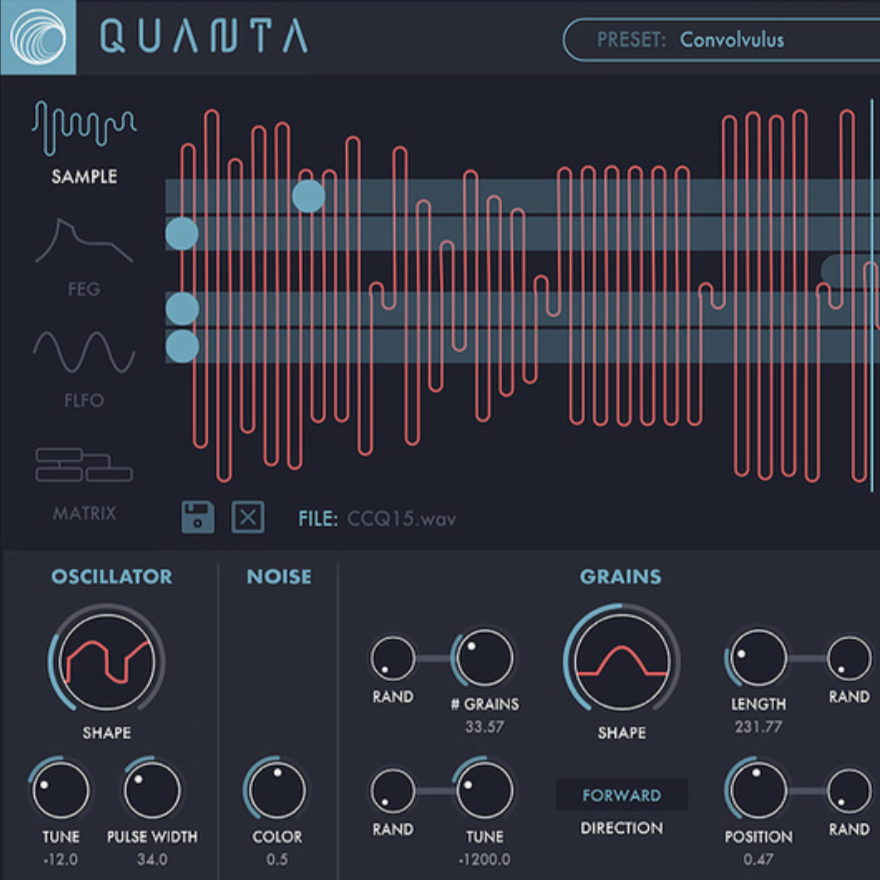Click the CCQ15.wav file name

401,519
